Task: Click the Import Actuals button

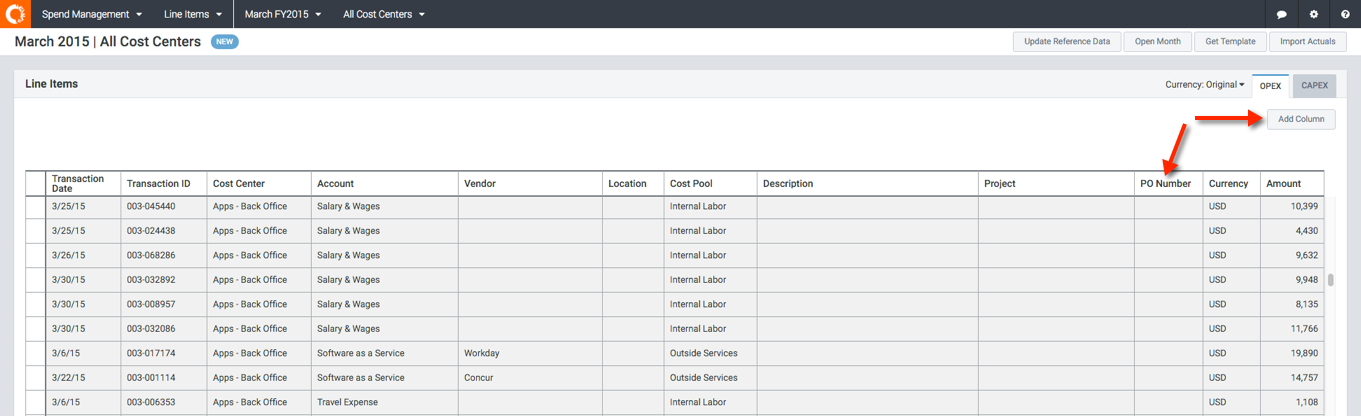Action: pos(1307,42)
